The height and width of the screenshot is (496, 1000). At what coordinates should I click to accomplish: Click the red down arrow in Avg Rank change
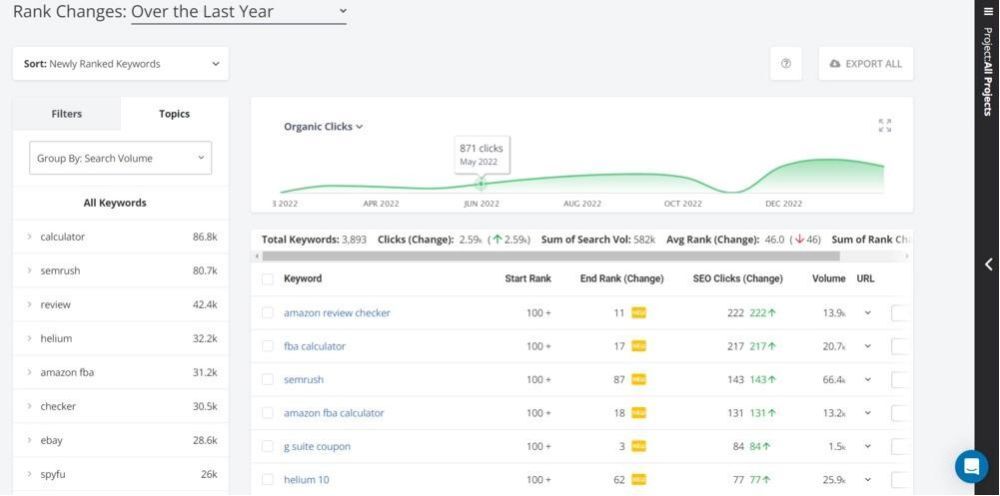point(799,240)
